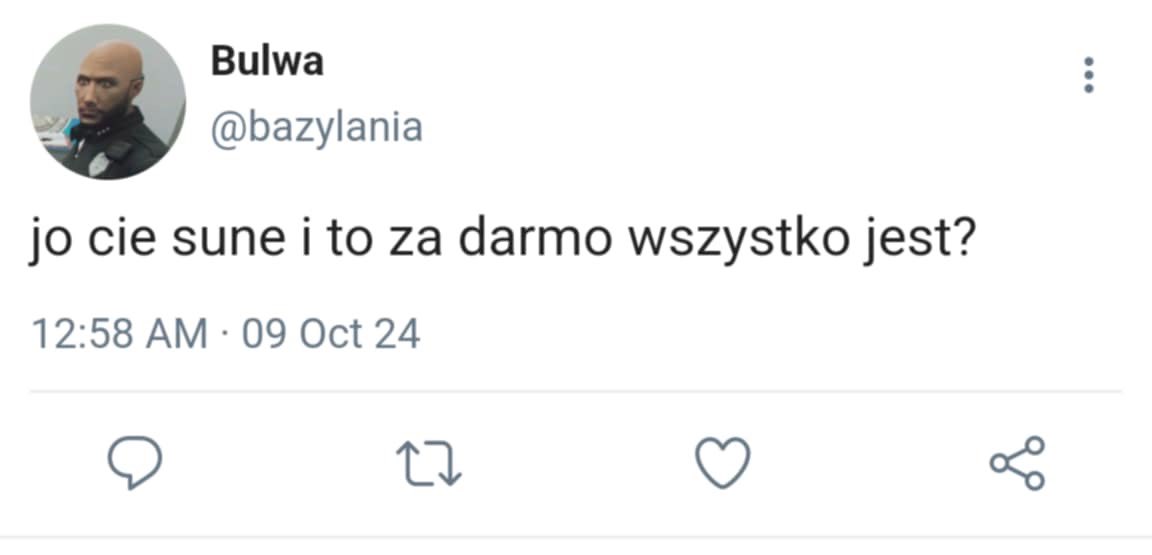This screenshot has height=555, width=1152.
Task: Visit the @bazylania handle link
Action: [317, 128]
